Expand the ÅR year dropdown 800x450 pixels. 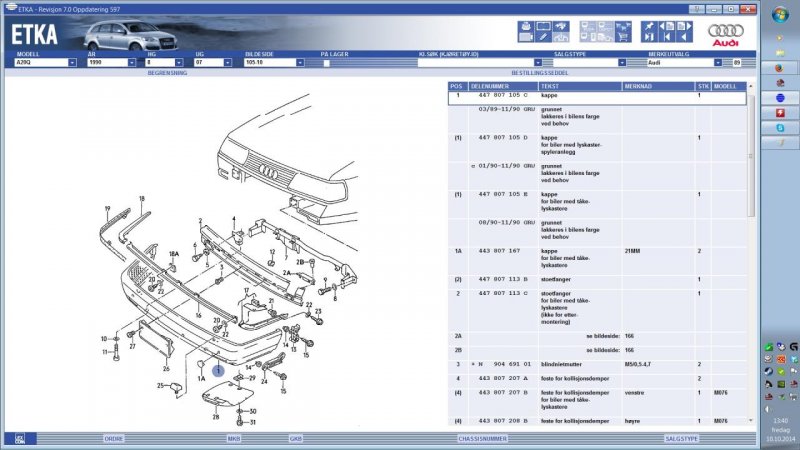[129, 62]
